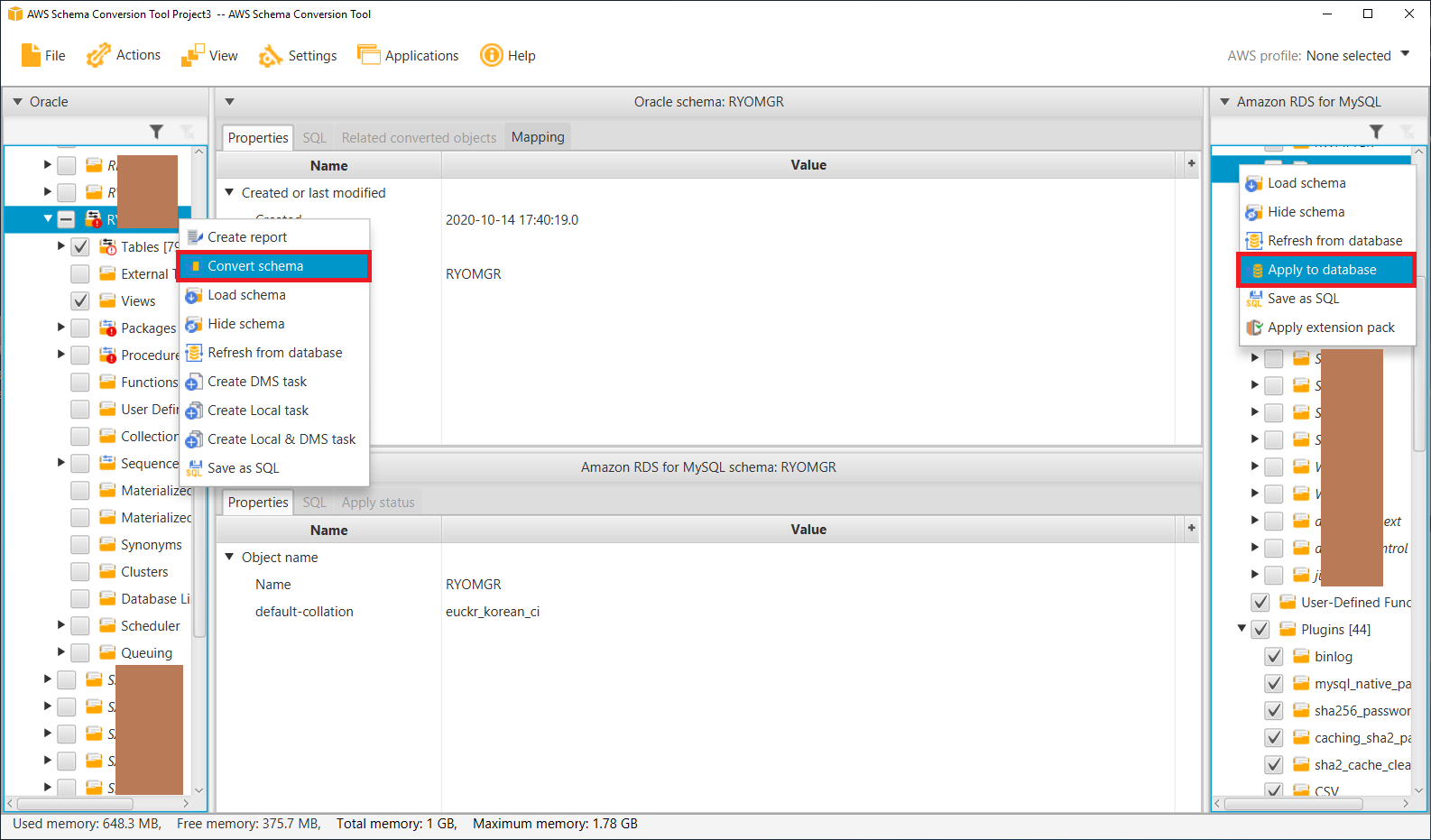Toggle the Plugins [44] checkbox
The width and height of the screenshot is (1431, 840).
point(1260,630)
